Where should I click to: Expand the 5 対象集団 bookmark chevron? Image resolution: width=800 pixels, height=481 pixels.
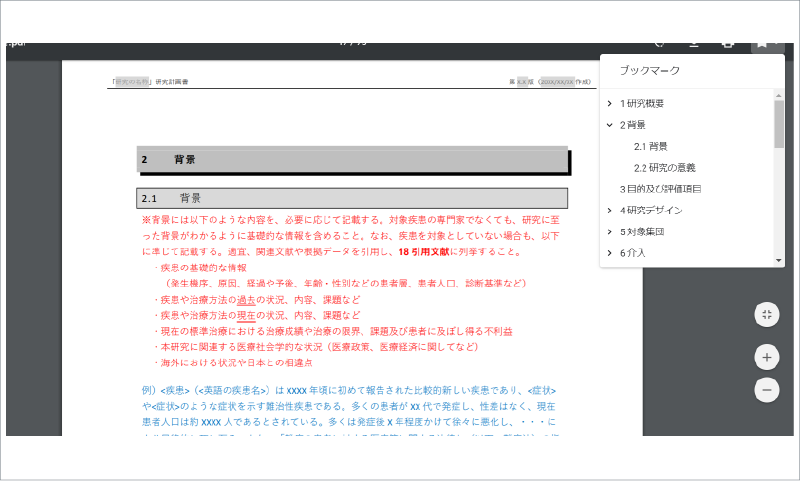[609, 232]
